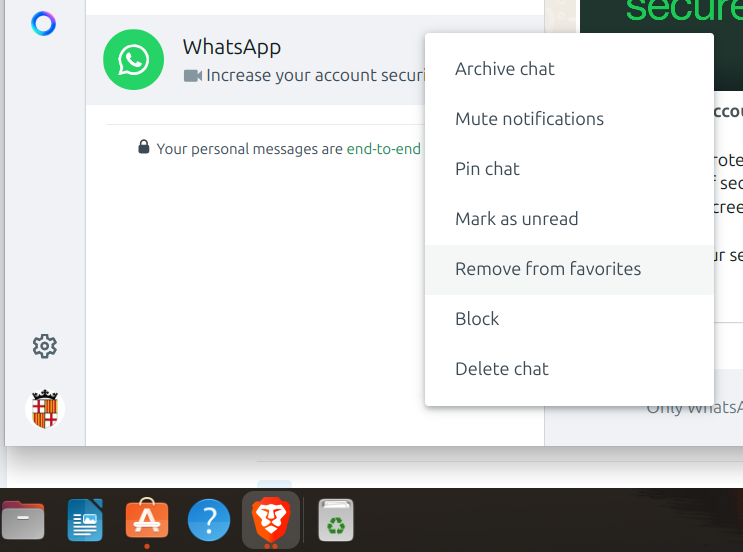743x552 pixels.
Task: Click the Brave browser dock icon
Action: 271,520
